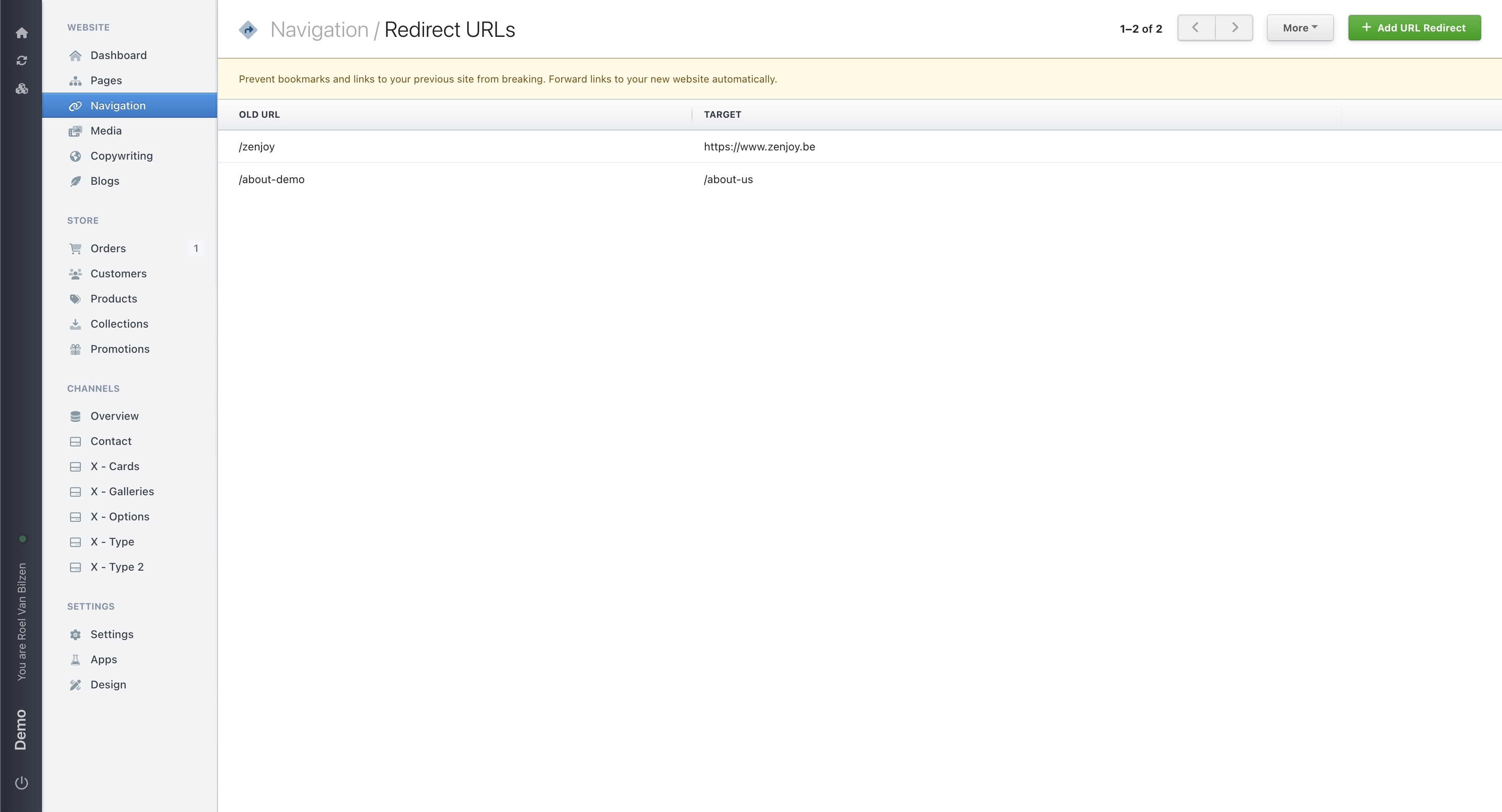
Task: Click the power icon at bottom left
Action: coord(21,784)
